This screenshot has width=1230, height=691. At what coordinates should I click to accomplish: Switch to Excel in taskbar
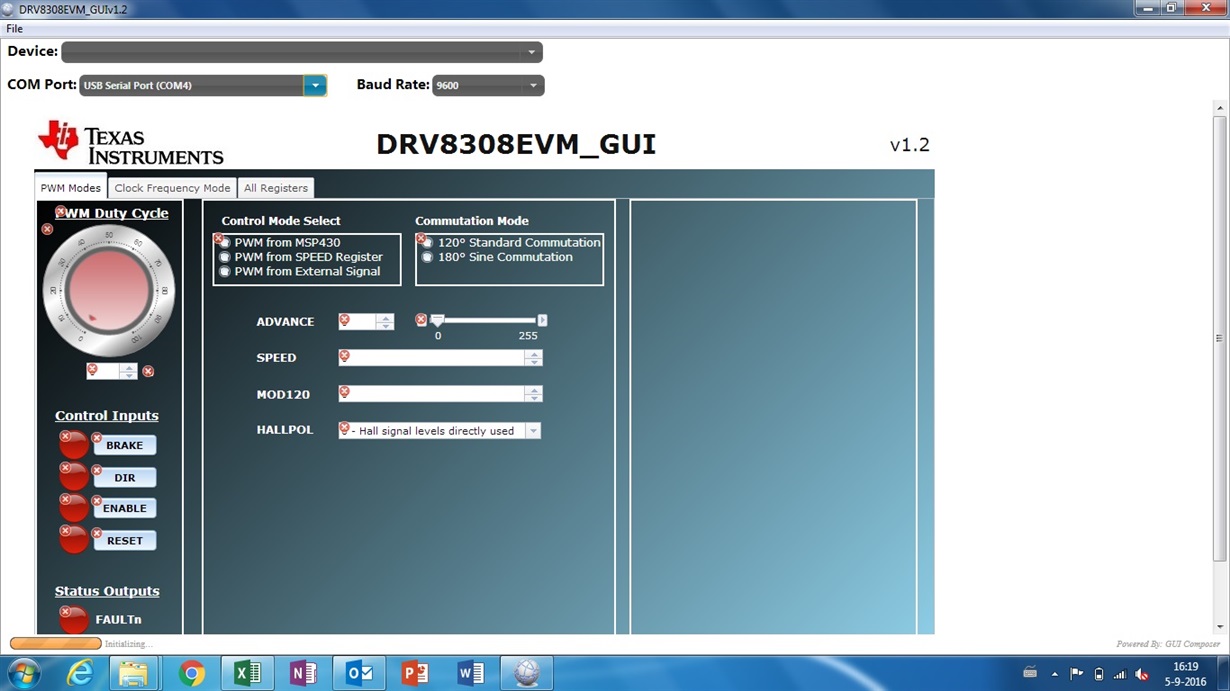(x=247, y=674)
